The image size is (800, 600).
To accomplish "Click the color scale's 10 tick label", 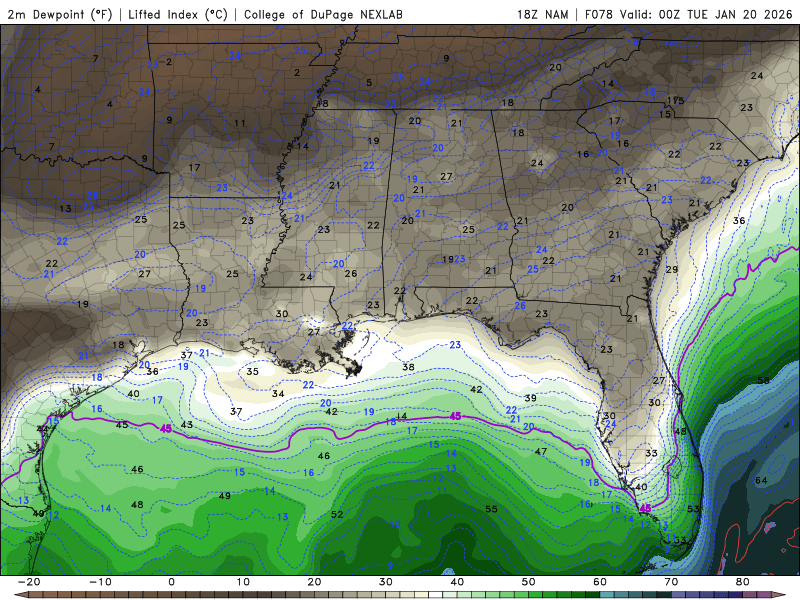I will [x=243, y=582].
